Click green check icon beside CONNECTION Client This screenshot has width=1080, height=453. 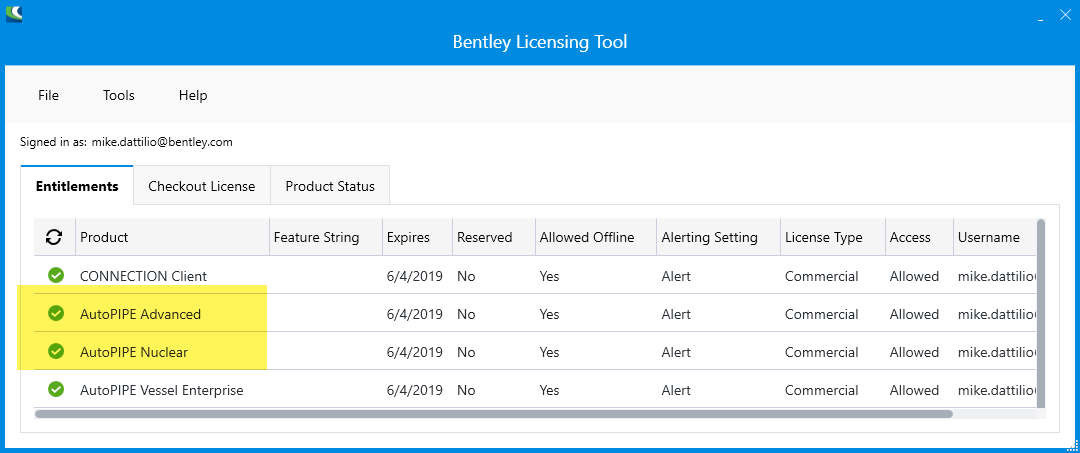click(x=56, y=275)
